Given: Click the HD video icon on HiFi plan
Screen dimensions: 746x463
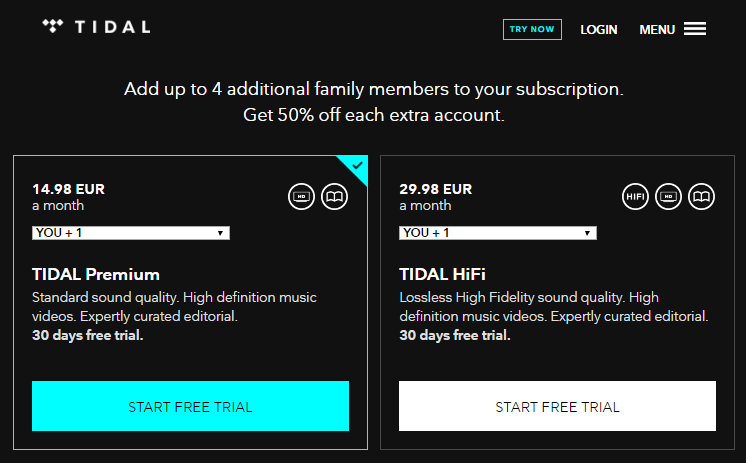Looking at the screenshot, I should (668, 197).
